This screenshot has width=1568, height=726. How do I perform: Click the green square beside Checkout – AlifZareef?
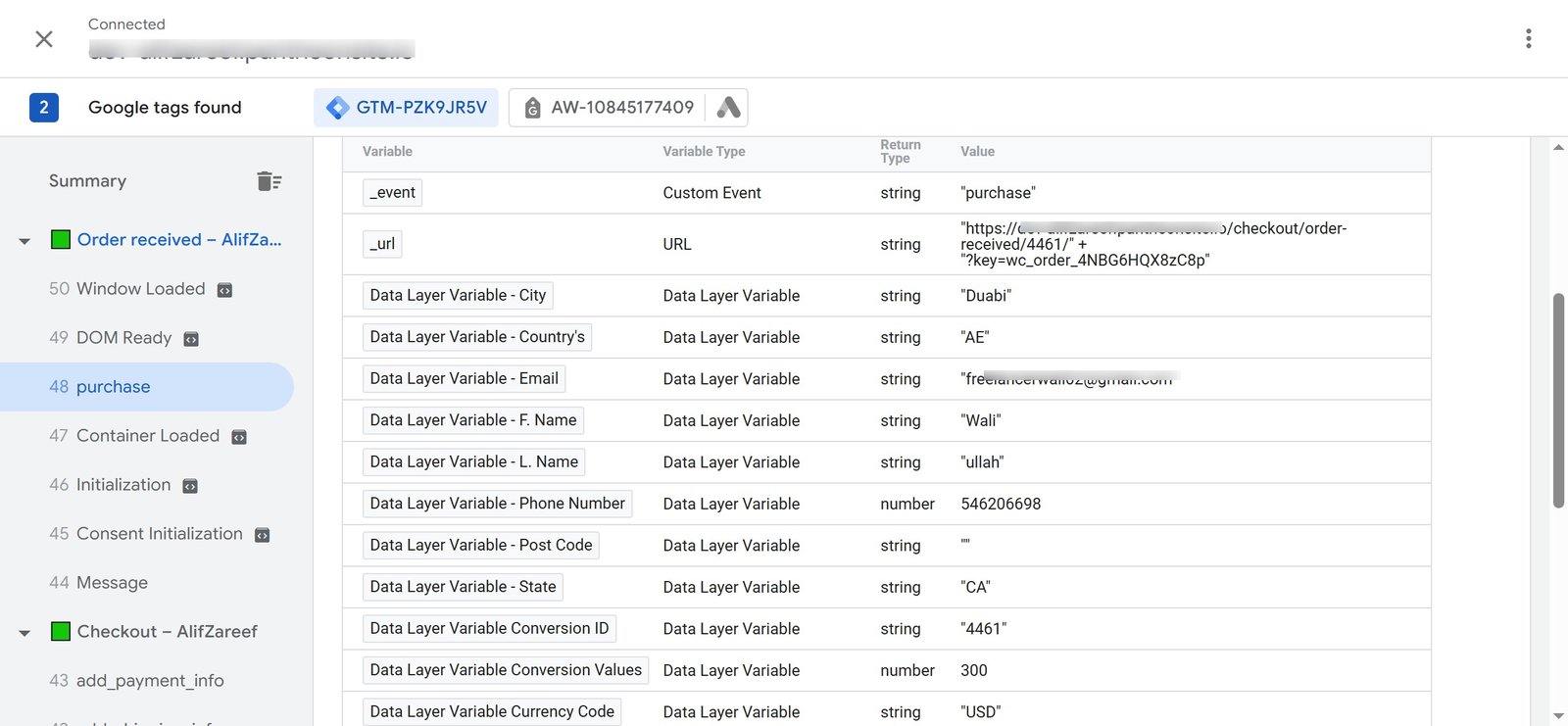(61, 632)
